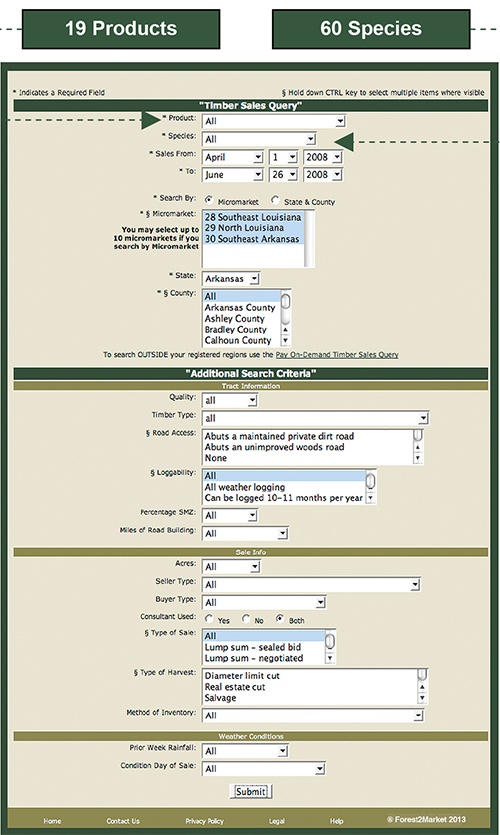Open Contact Us footer link
This screenshot has width=500, height=835.
pos(123,821)
